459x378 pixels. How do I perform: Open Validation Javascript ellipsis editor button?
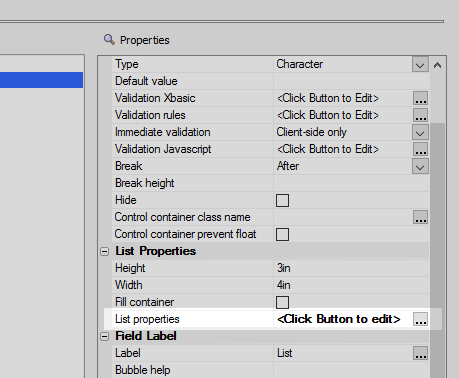[420, 149]
